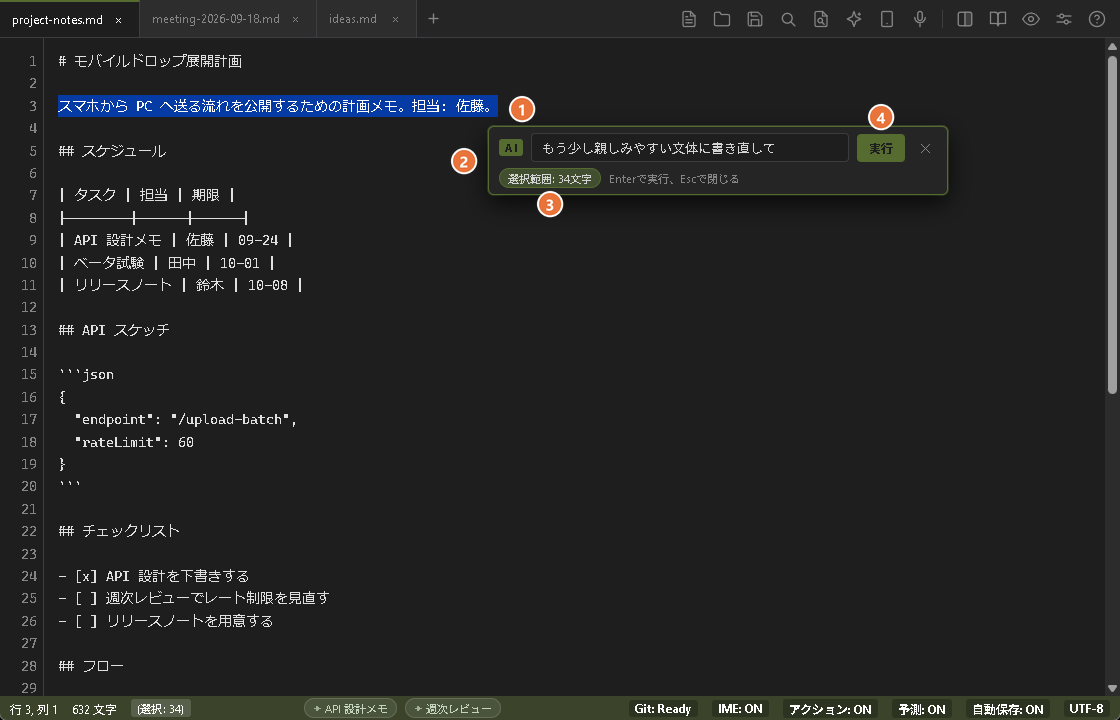Toggle the [ ] リリースノートを用意する checkbox
Image resolution: width=1120 pixels, height=720 pixels.
click(86, 621)
